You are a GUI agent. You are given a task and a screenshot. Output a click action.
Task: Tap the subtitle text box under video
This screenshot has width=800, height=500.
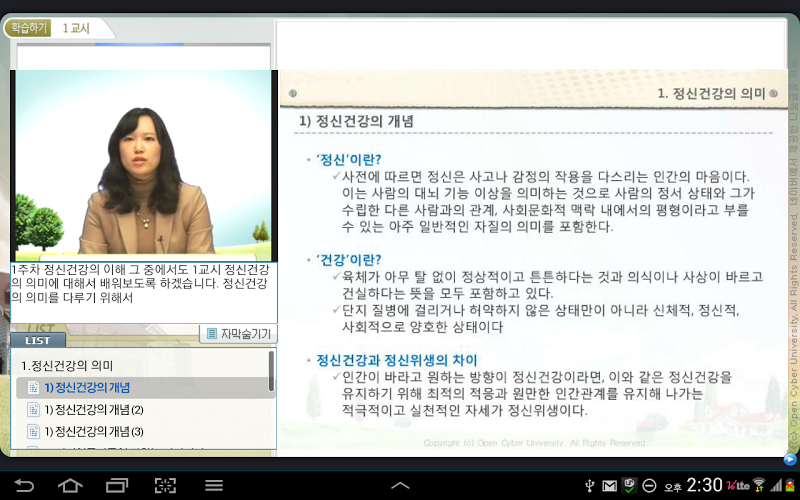click(144, 292)
